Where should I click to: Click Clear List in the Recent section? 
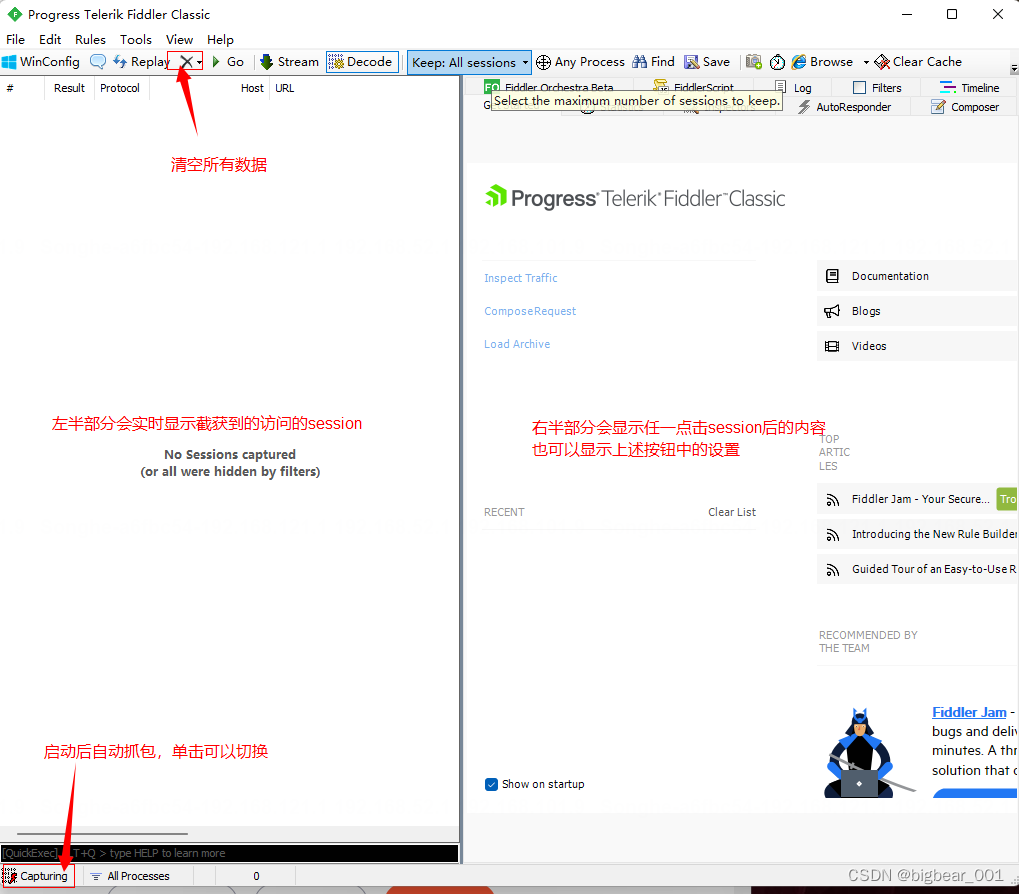pos(732,512)
